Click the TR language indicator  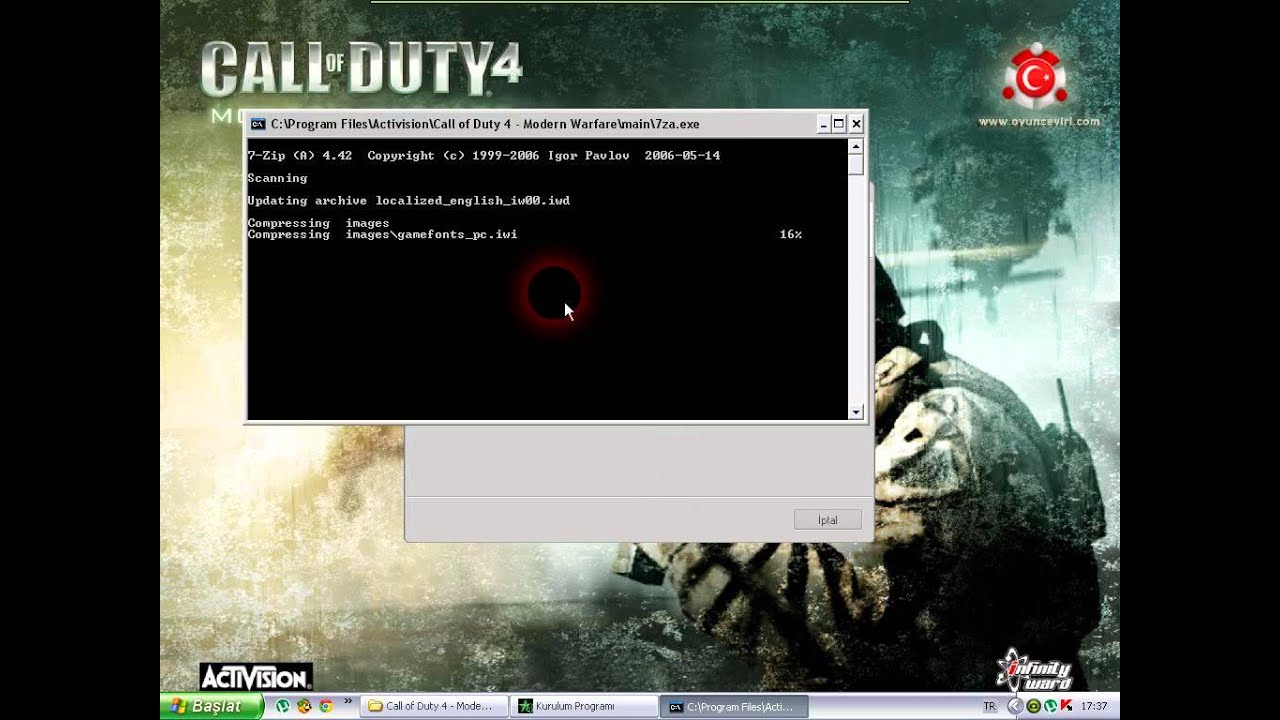(x=989, y=706)
